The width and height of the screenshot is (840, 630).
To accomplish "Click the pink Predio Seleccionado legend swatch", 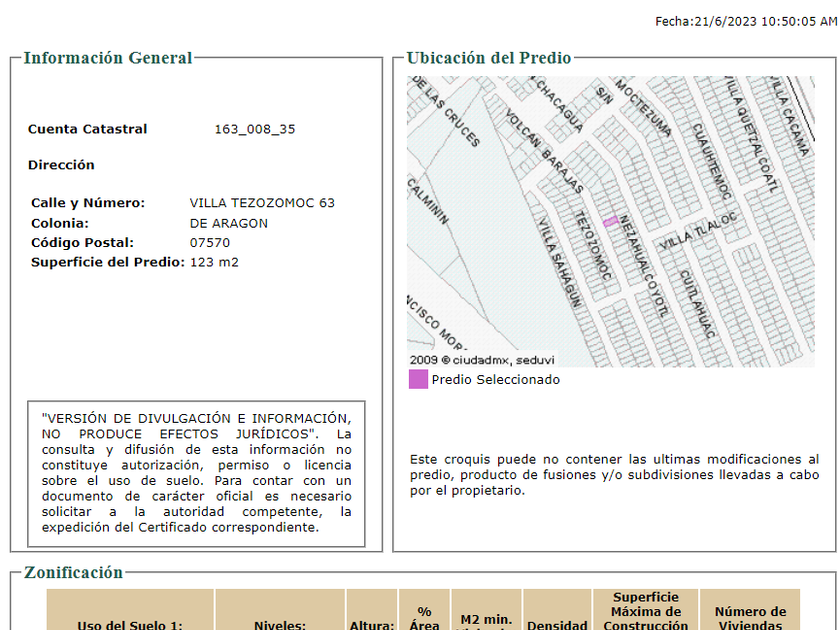I will click(418, 380).
